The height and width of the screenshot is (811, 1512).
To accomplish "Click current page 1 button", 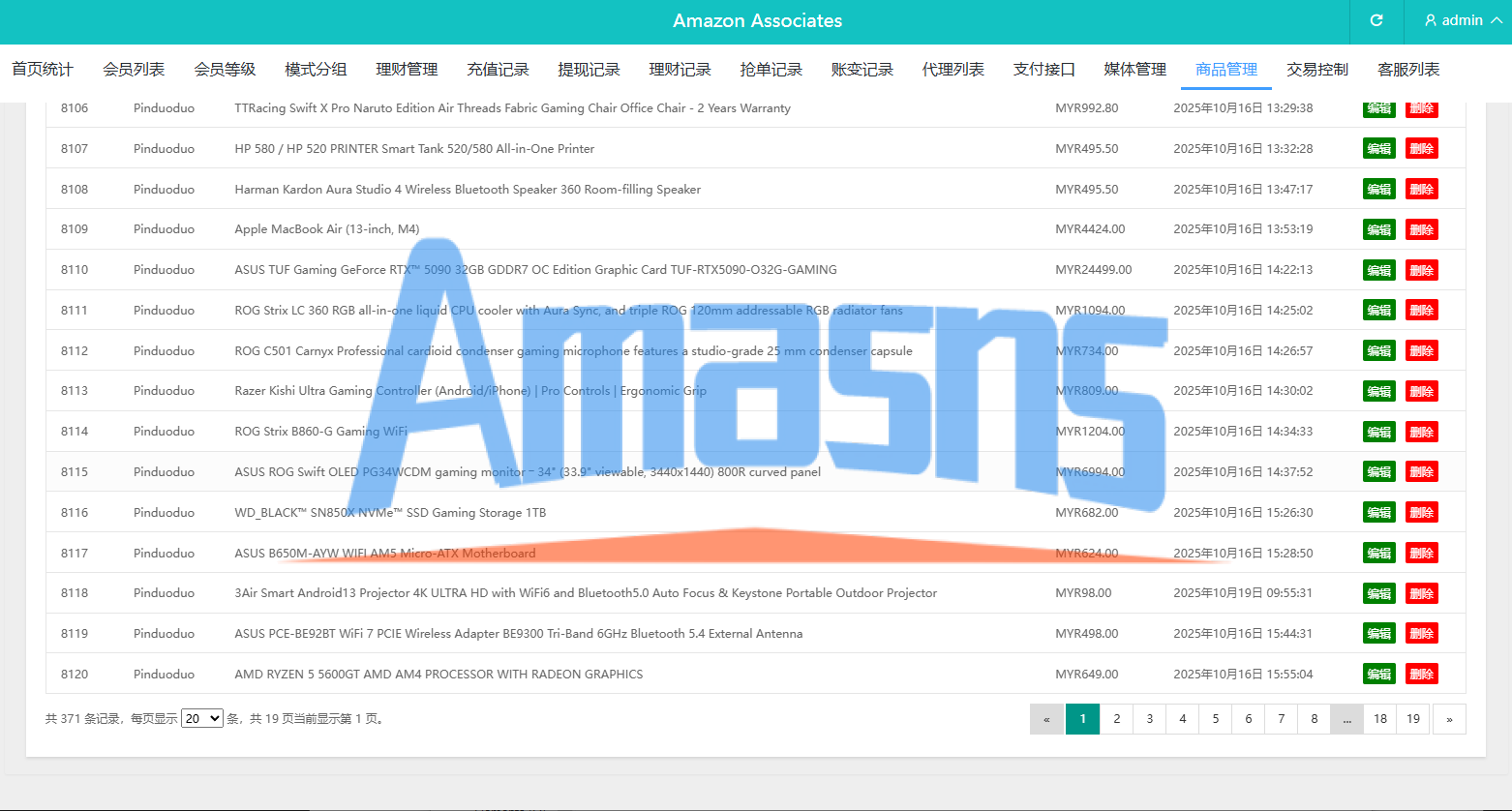I will pyautogui.click(x=1083, y=719).
